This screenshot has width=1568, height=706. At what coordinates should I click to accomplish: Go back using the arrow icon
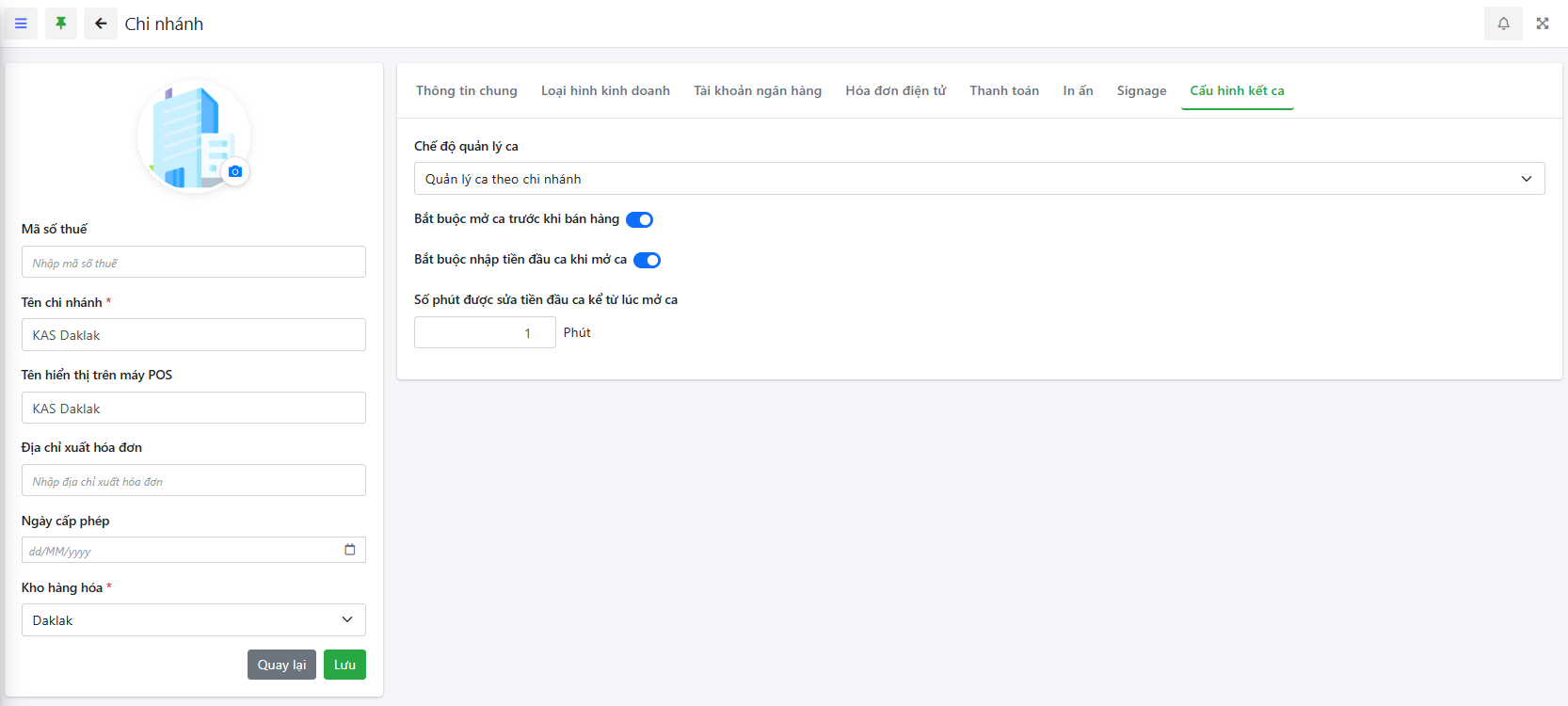[101, 24]
